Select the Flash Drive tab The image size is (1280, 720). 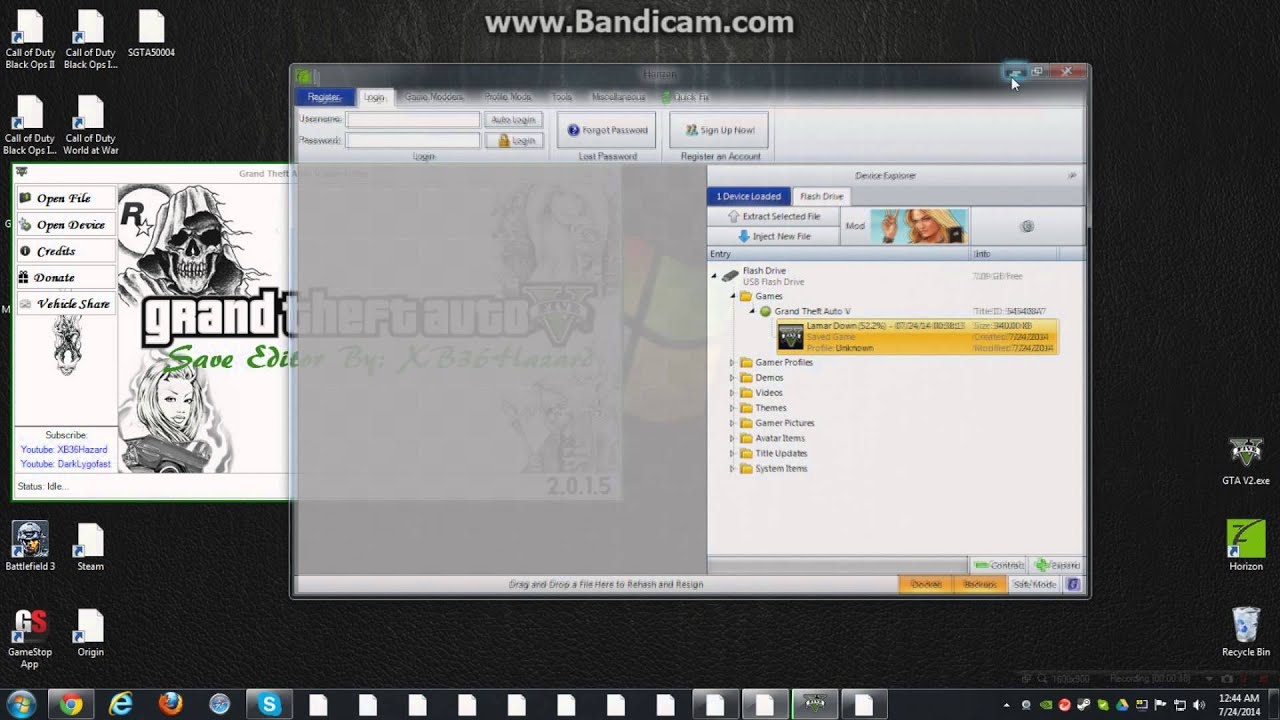pyautogui.click(x=821, y=196)
